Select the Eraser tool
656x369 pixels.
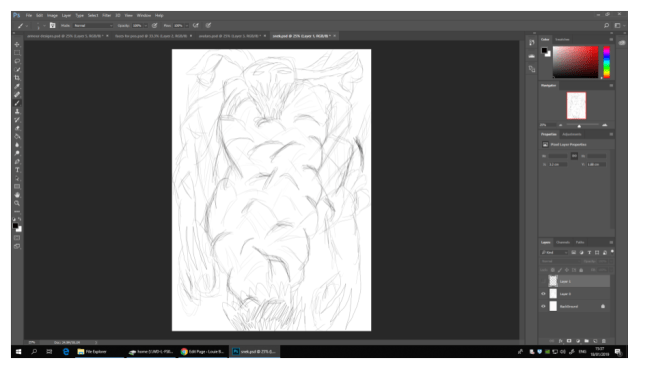(x=17, y=128)
